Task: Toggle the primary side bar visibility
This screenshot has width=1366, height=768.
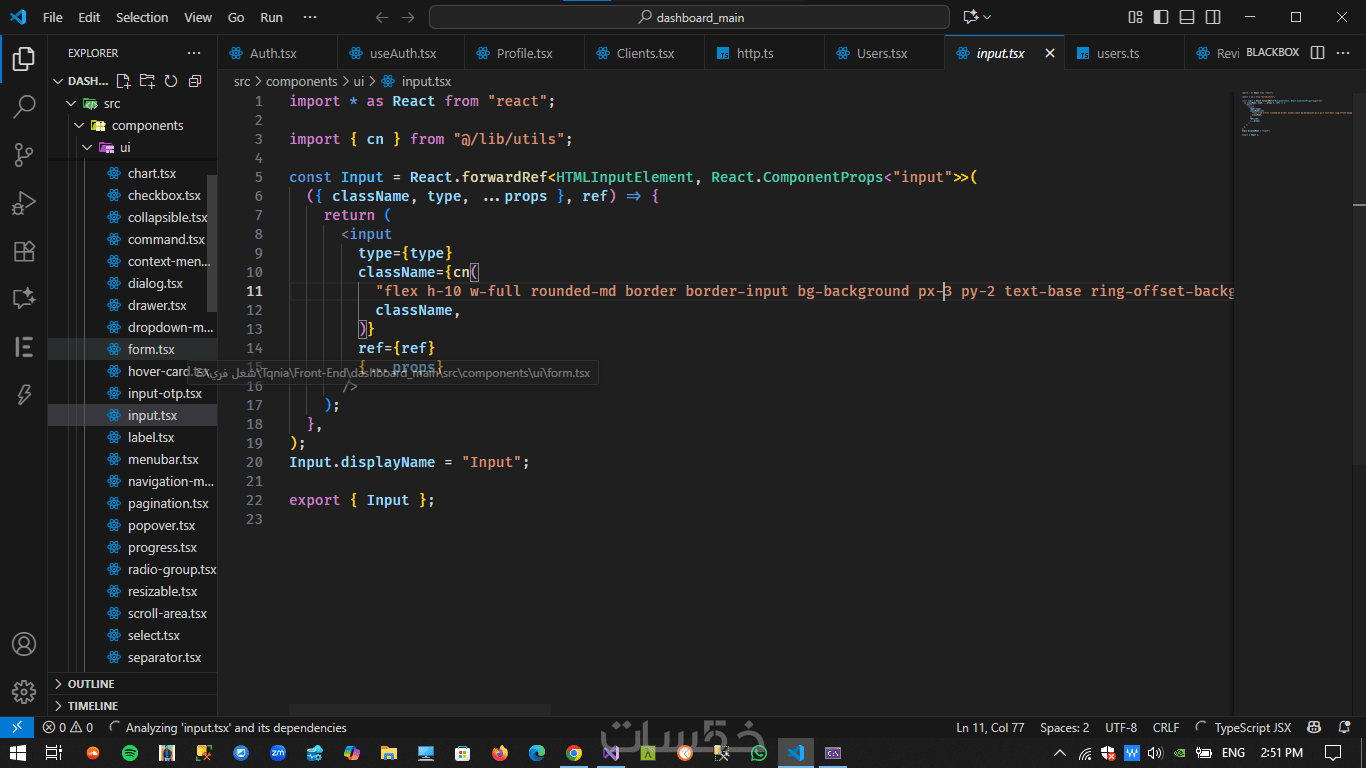Action: pyautogui.click(x=1161, y=17)
